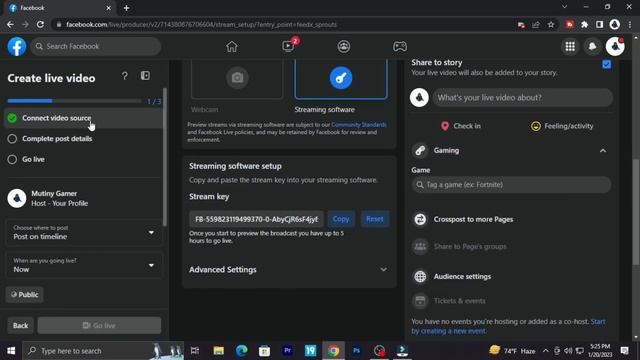Open Photoshop in taskbar
This screenshot has height=360, width=640.
(356, 351)
